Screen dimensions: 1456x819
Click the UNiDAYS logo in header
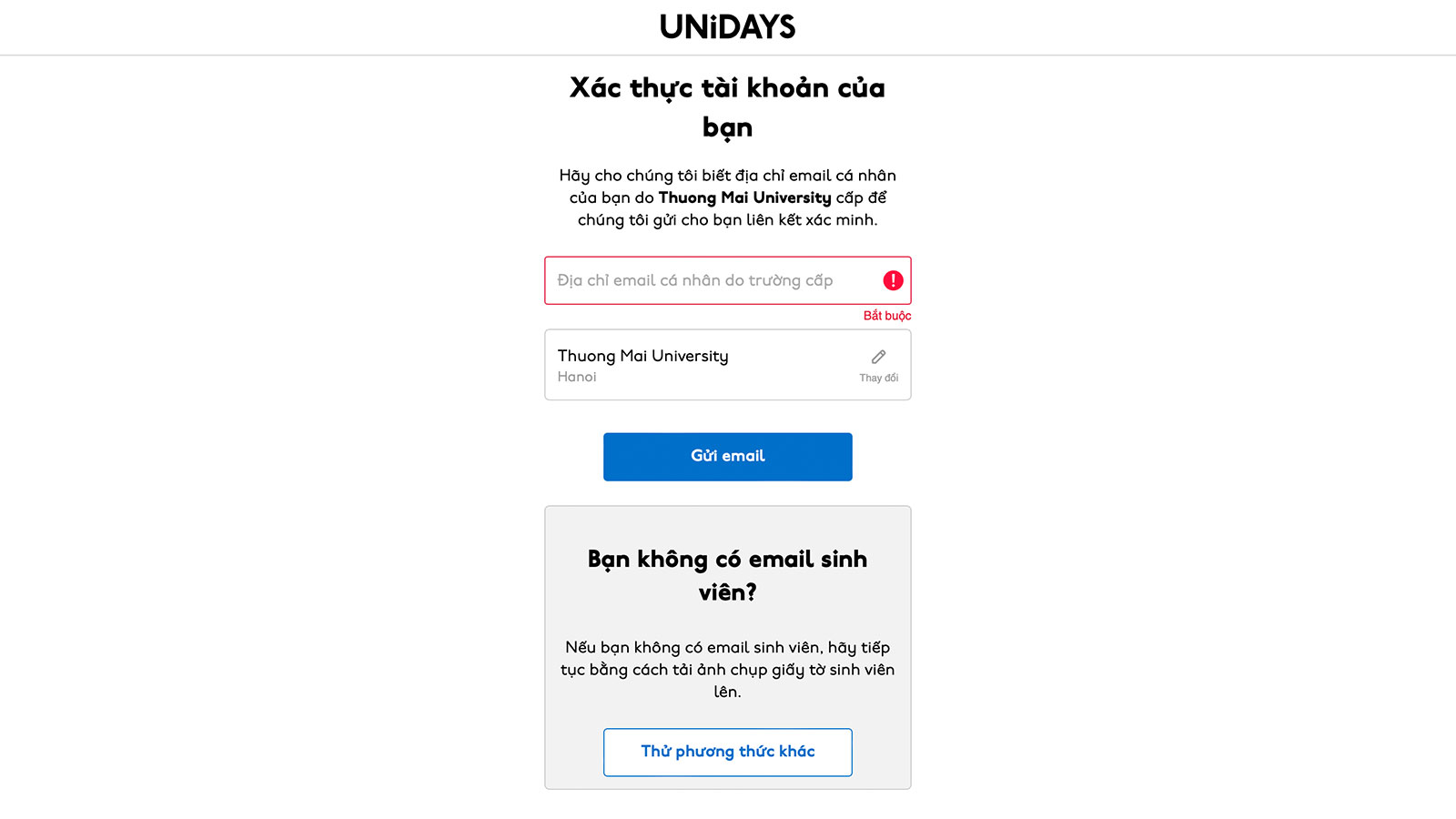tap(727, 27)
